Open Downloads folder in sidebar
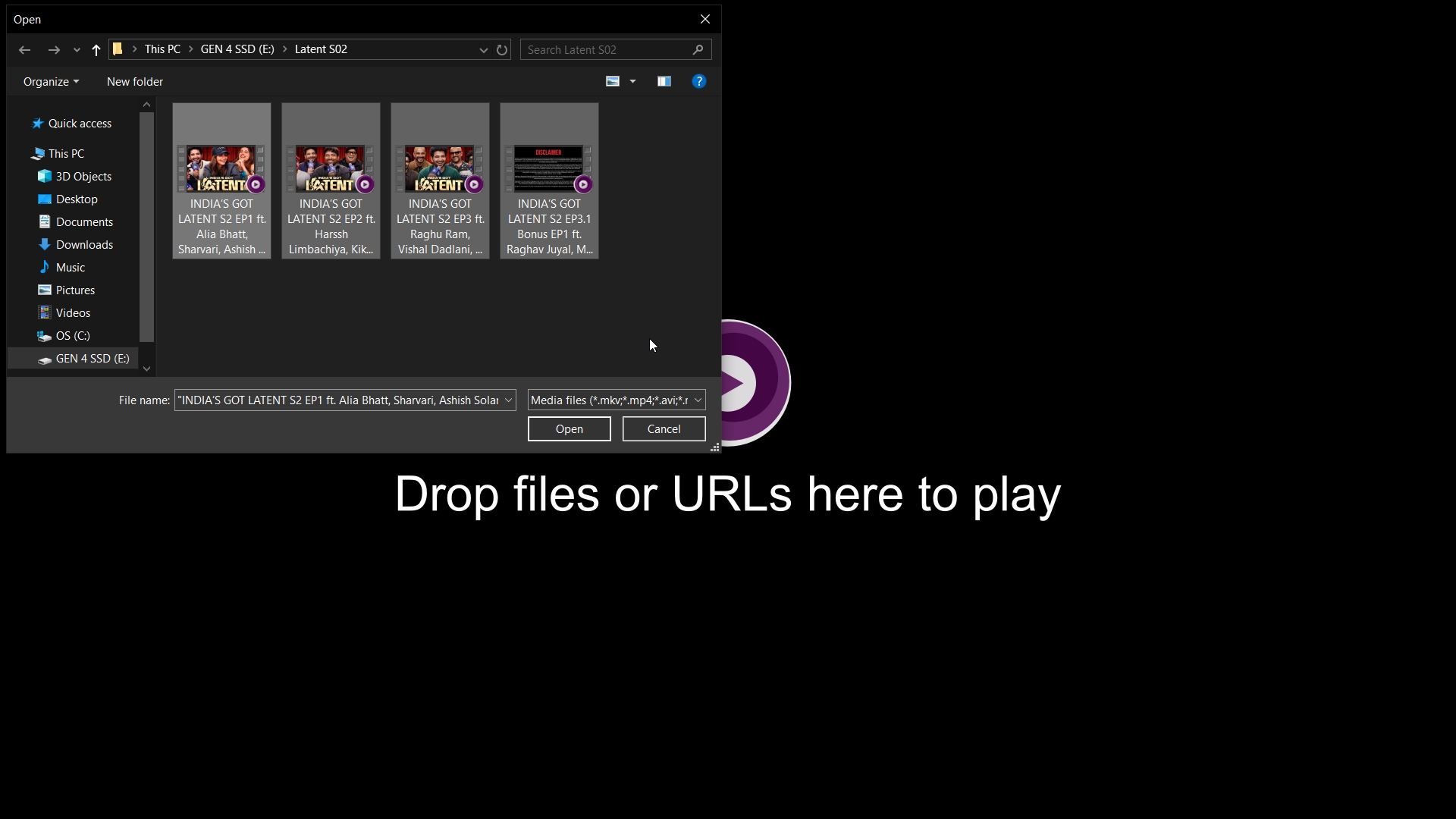Viewport: 1456px width, 819px height. 76,245
